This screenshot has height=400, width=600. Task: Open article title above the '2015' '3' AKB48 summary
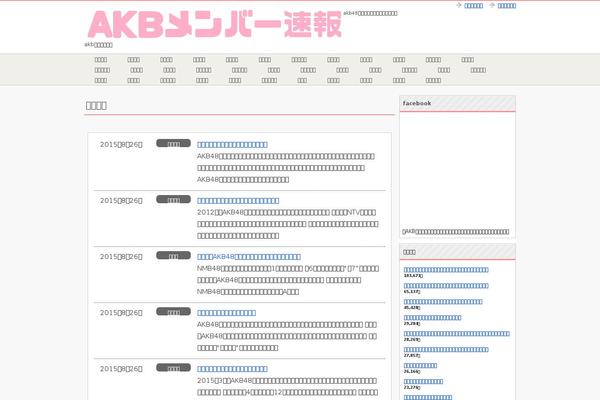click(x=232, y=369)
